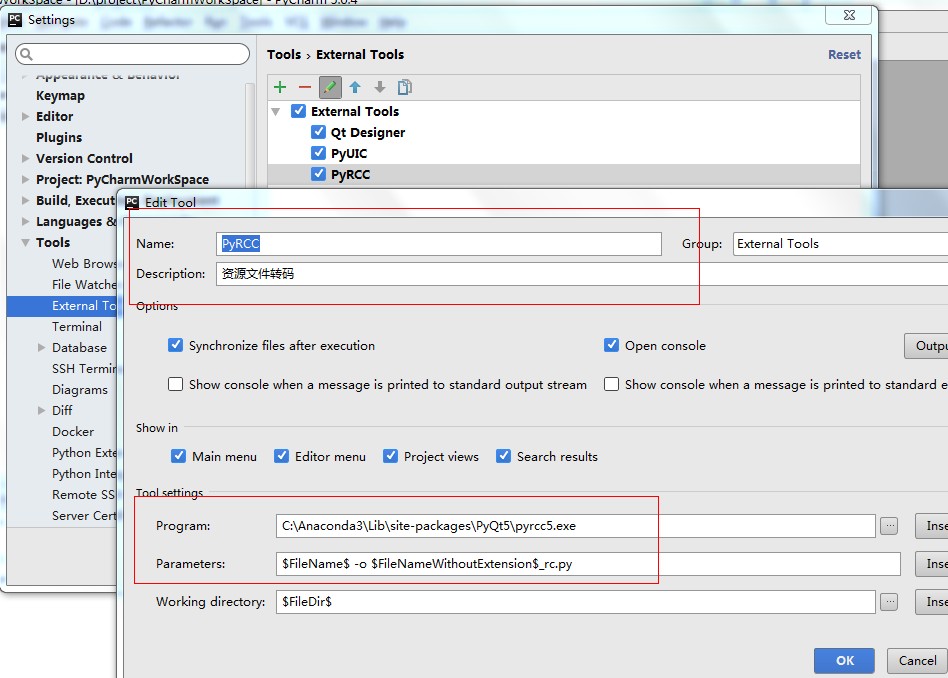Expand the Editor settings node
948x678 pixels.
pos(25,116)
